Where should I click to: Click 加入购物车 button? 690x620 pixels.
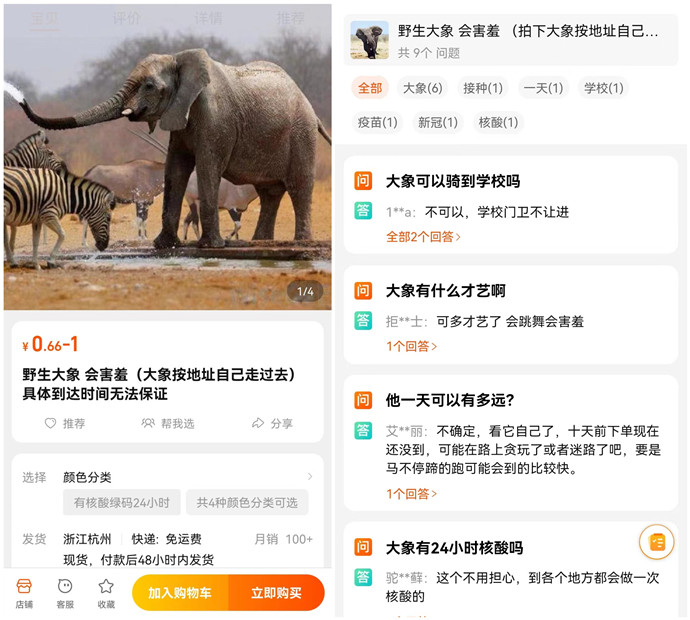tap(180, 593)
